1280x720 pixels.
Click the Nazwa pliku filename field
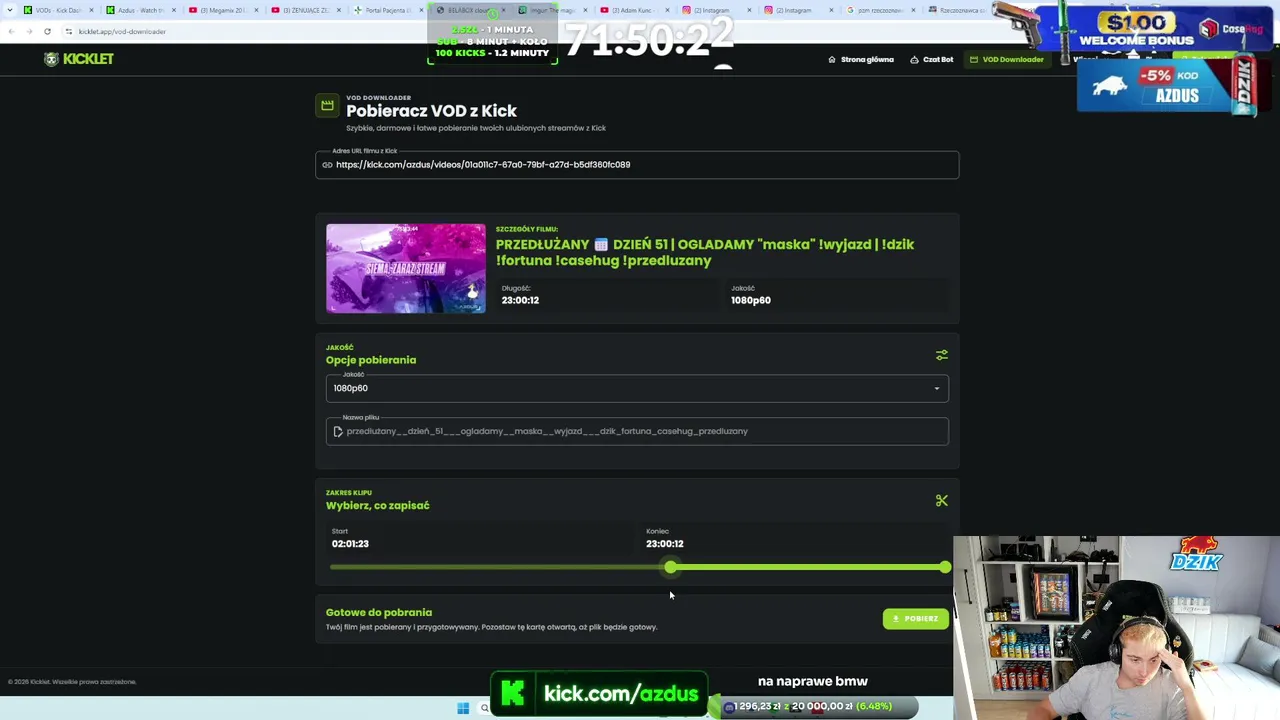(637, 431)
